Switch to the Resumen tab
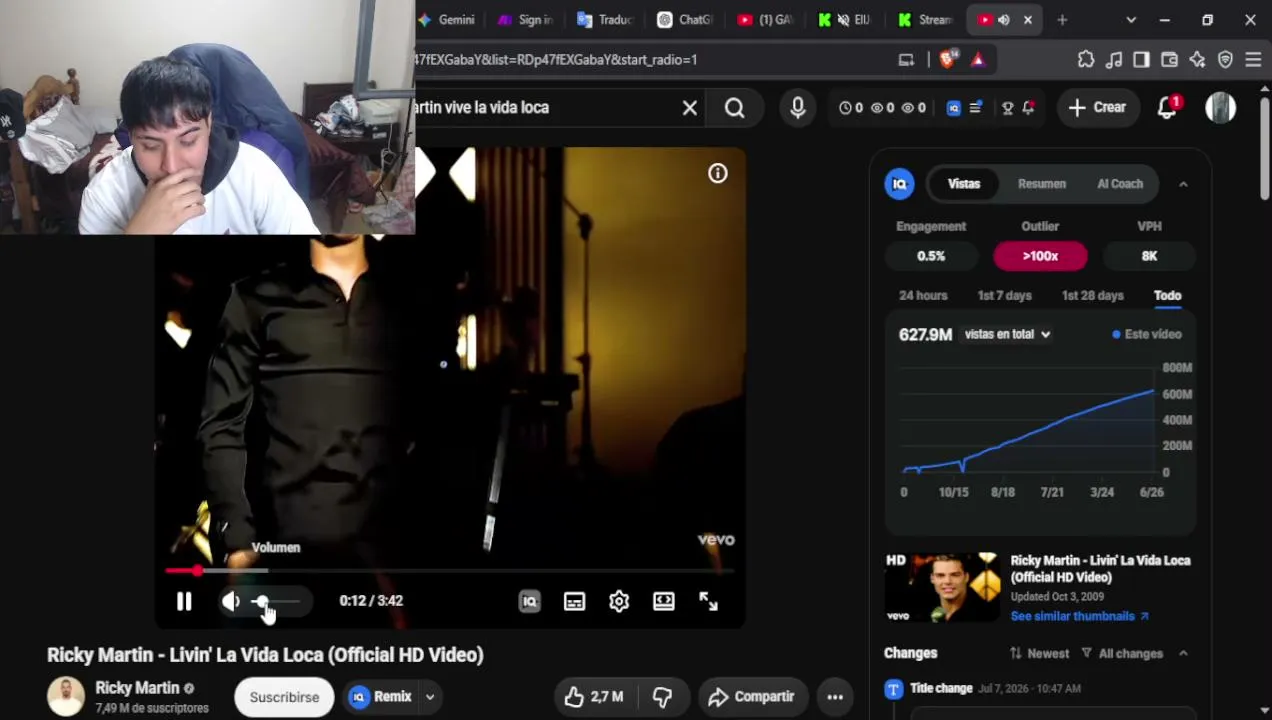The width and height of the screenshot is (1272, 720). pos(1042,184)
